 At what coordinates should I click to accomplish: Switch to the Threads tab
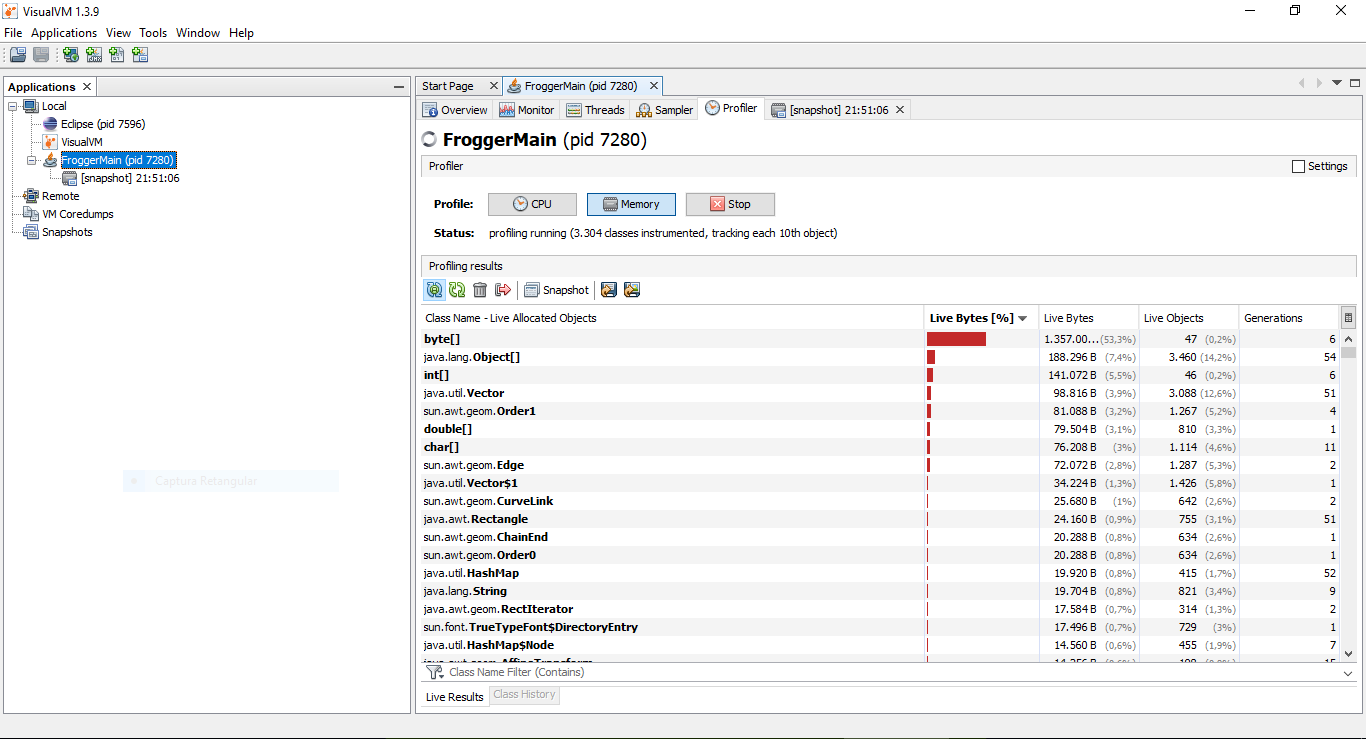[x=595, y=110]
